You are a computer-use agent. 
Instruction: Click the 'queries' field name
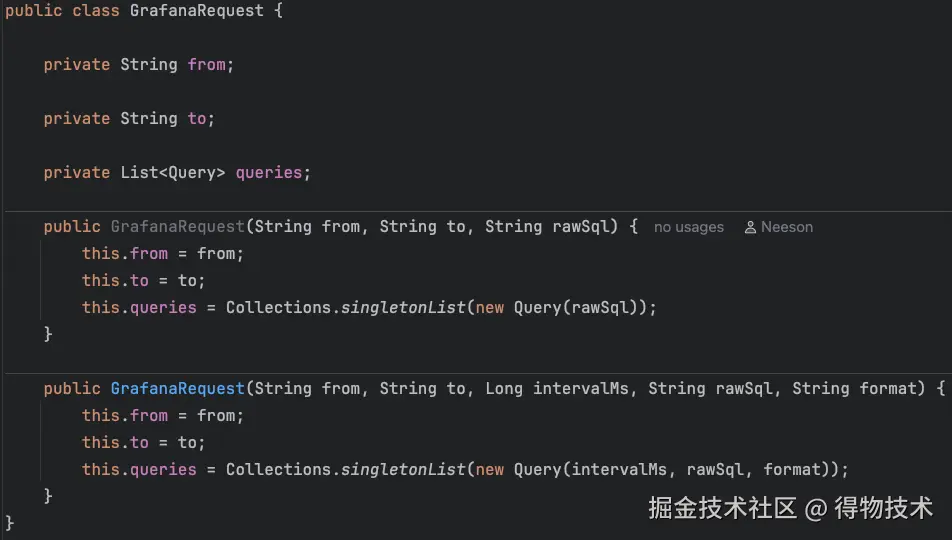268,173
